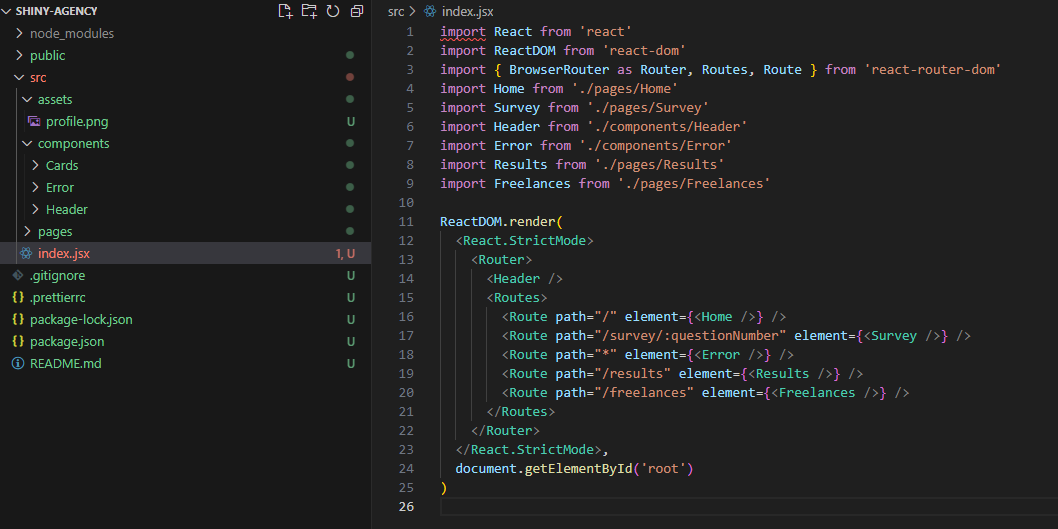The image size is (1058, 529).
Task: Click the opening <React.StrictMode> tag on line 12
Action: tap(525, 240)
